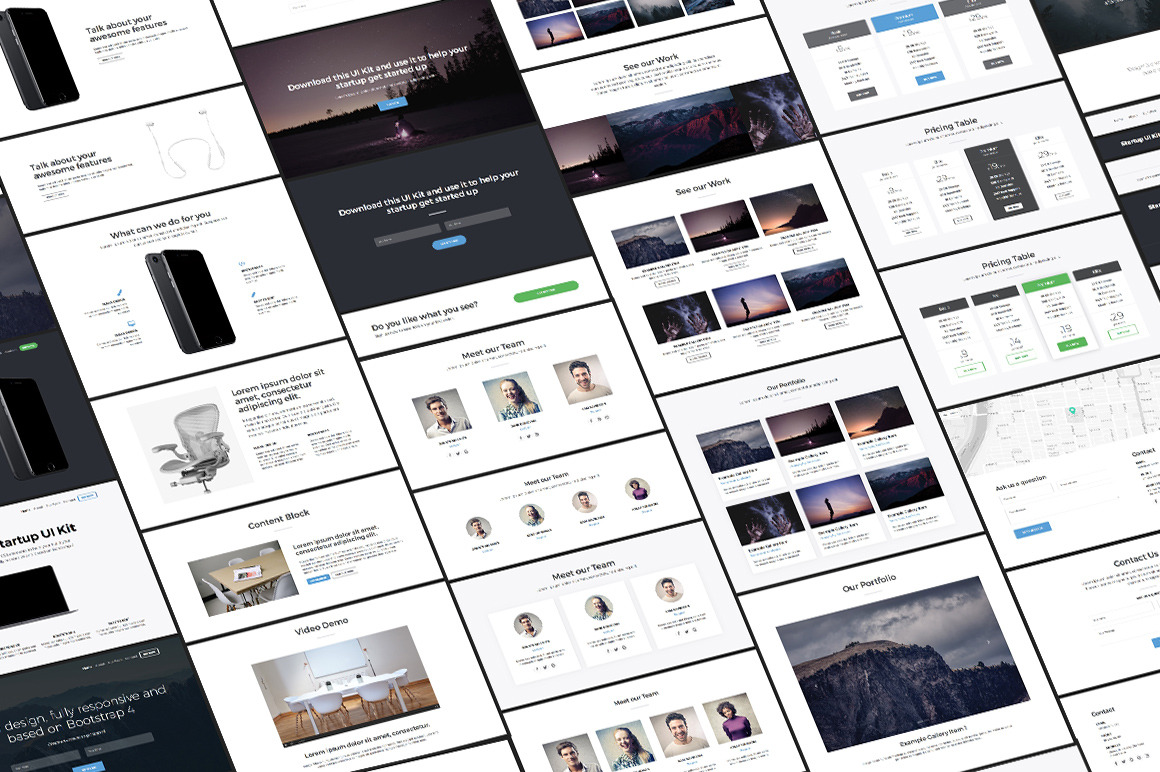Click the blue pencil icon left of the phone
The width and height of the screenshot is (1160, 772).
118,292
